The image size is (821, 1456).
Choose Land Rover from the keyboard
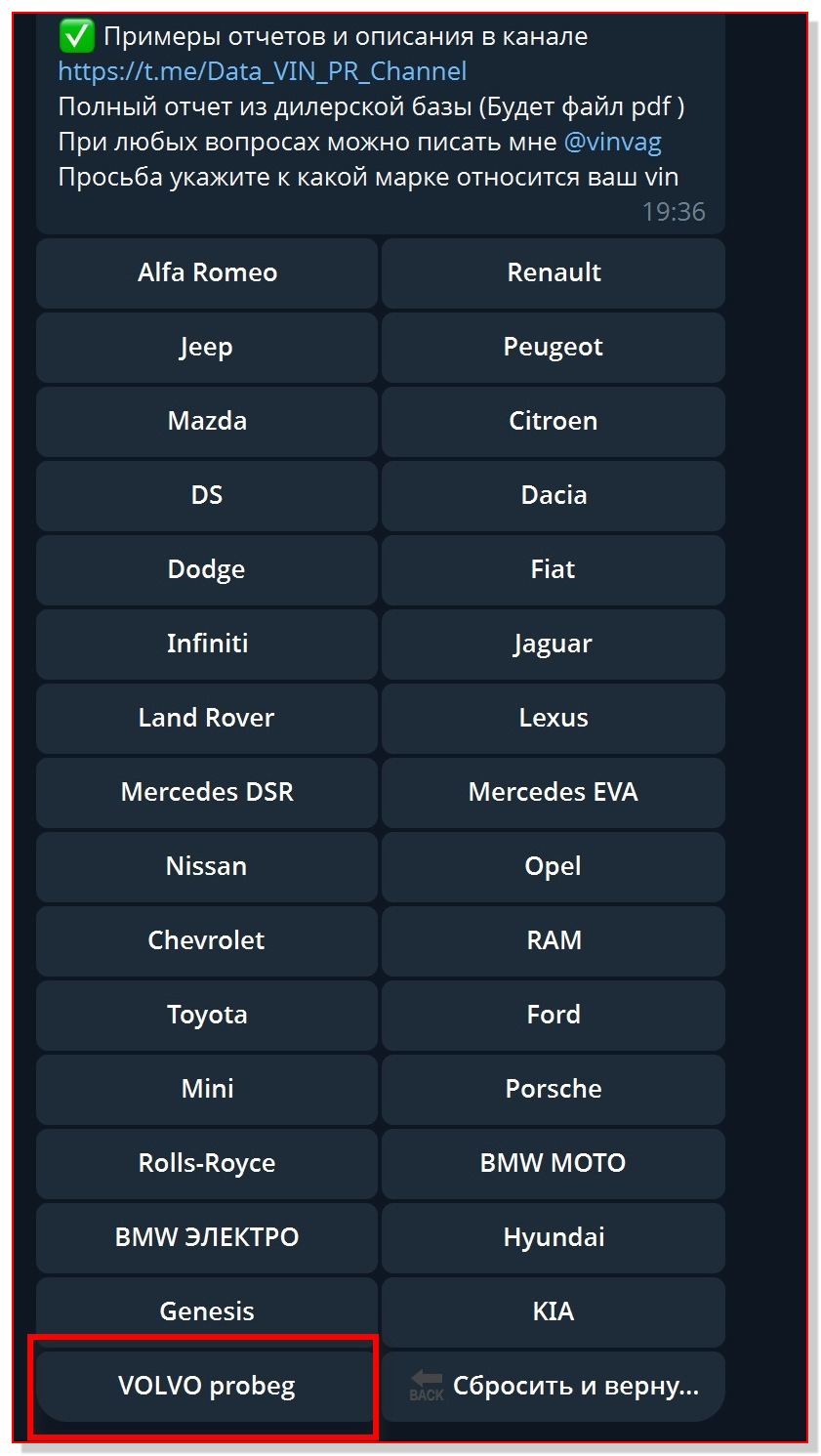pyautogui.click(x=207, y=718)
